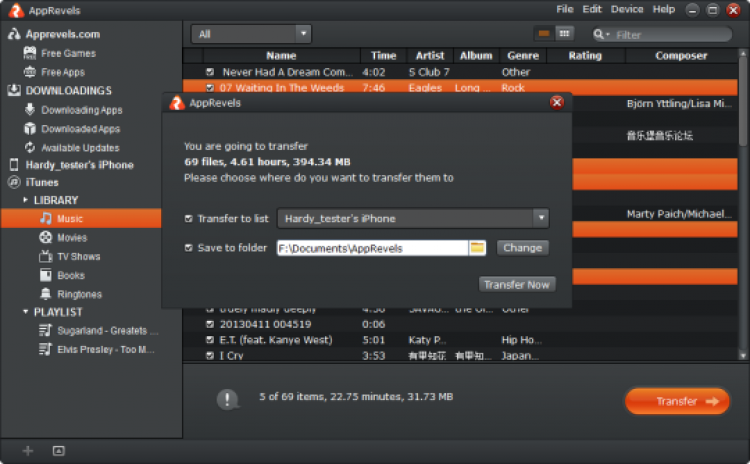Open the iTunes icon in sidebar
Screen dimensions: 750x464
(x=14, y=182)
